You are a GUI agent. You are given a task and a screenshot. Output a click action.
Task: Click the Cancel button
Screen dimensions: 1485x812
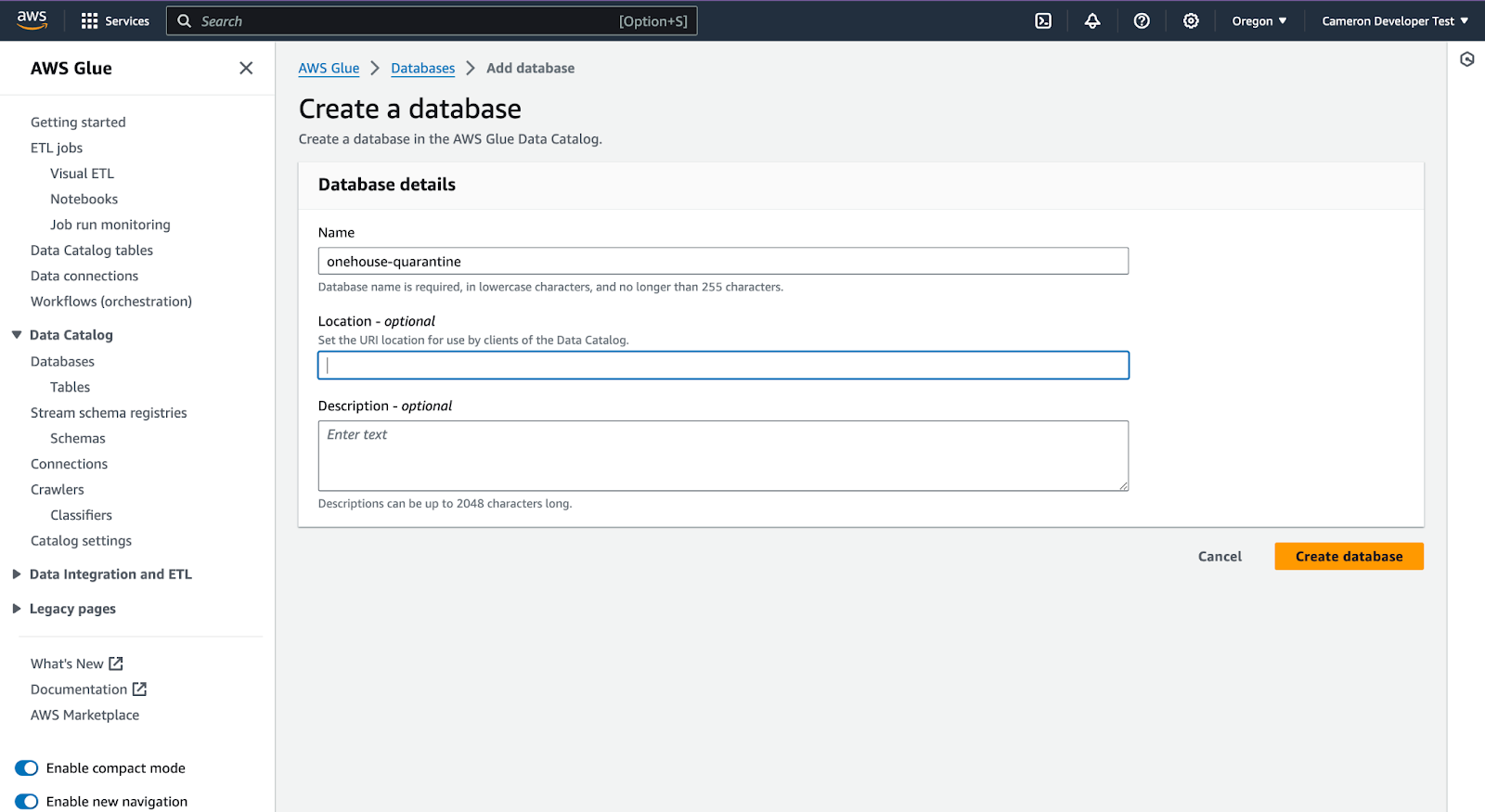pos(1220,556)
